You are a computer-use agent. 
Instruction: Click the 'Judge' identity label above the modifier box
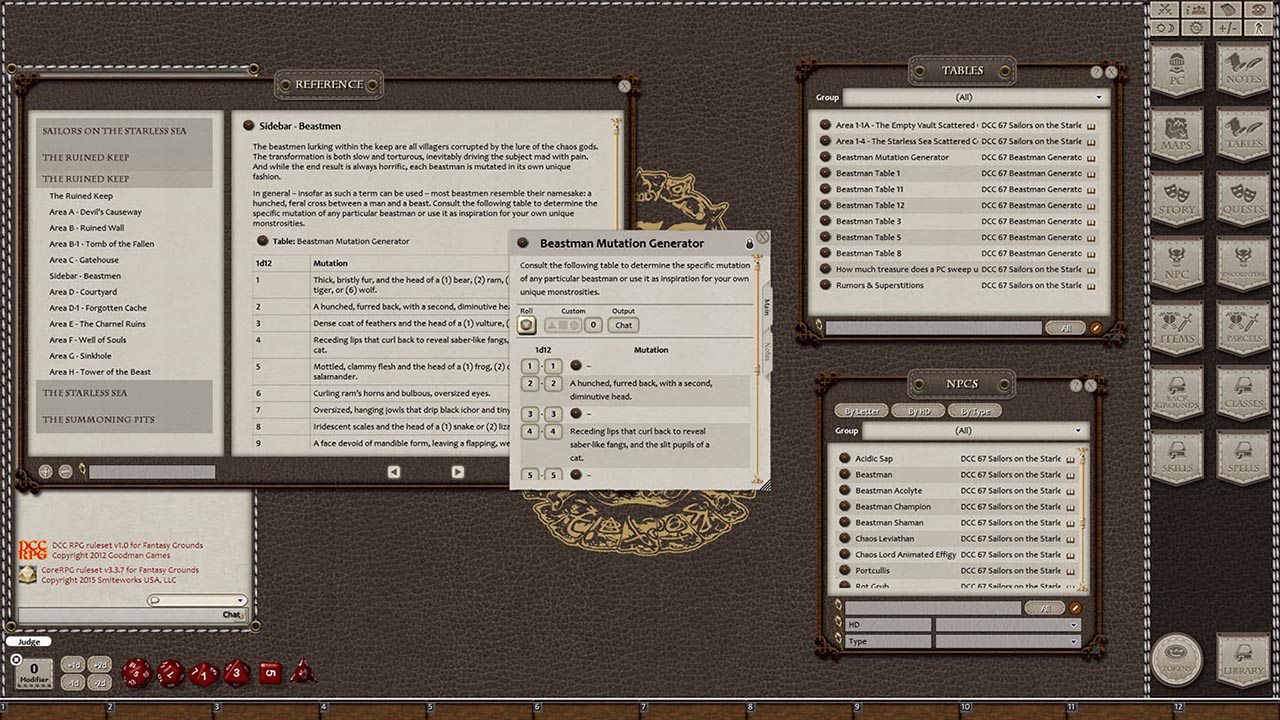[x=28, y=641]
